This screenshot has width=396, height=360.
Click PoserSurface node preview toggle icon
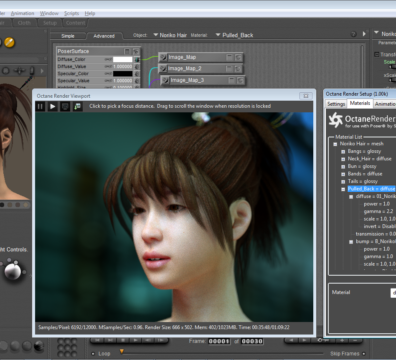pyautogui.click(x=136, y=51)
